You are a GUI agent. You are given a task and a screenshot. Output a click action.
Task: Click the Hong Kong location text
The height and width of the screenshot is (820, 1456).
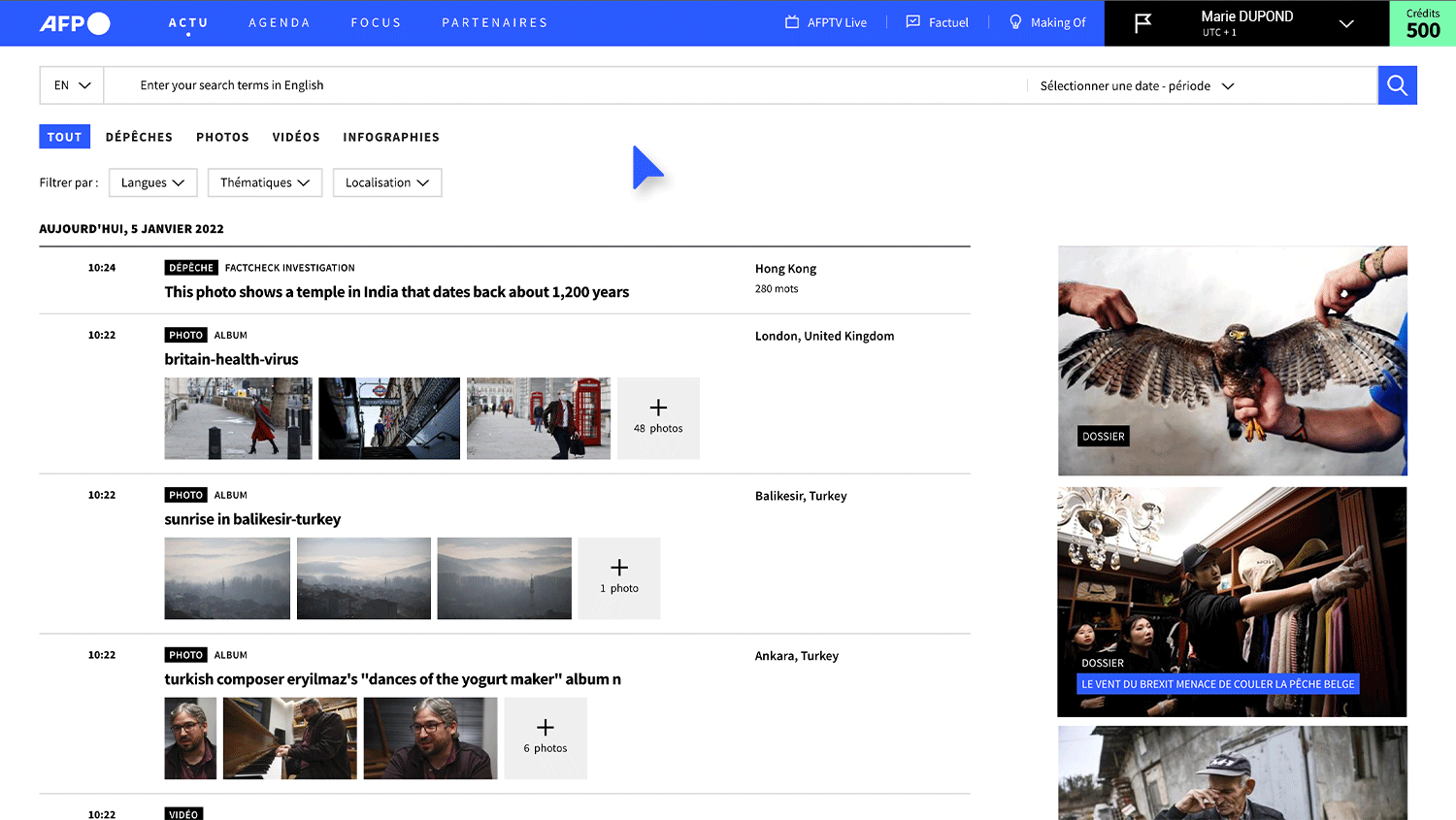pyautogui.click(x=785, y=269)
